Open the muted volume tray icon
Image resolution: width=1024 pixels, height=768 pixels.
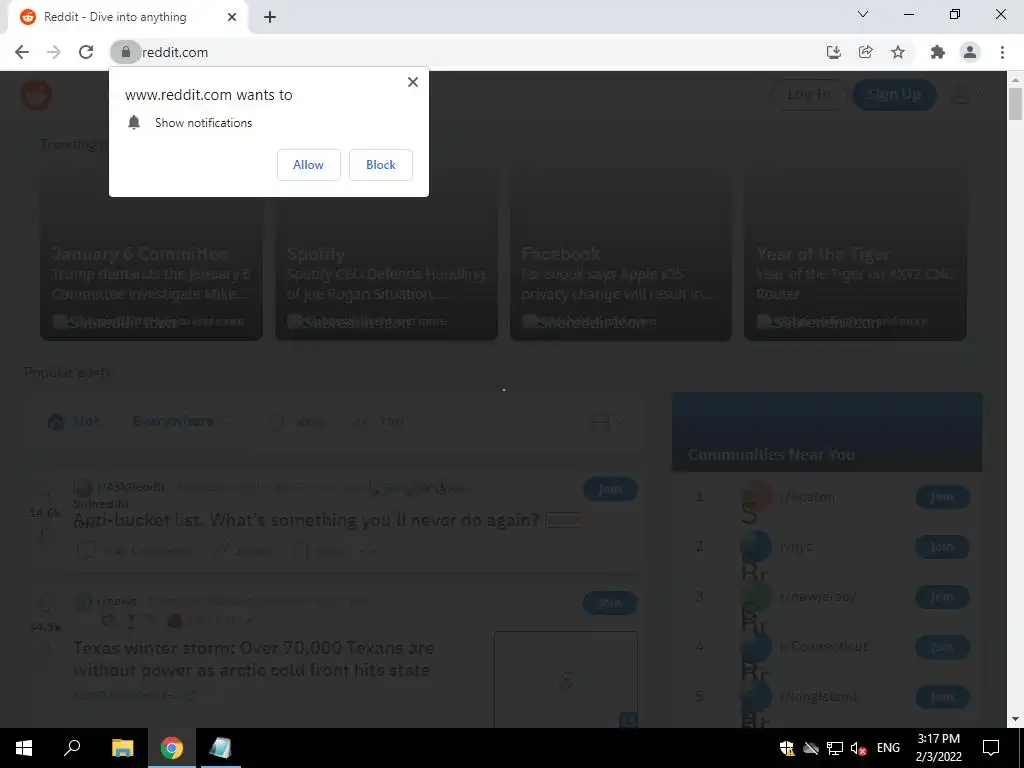click(x=858, y=748)
